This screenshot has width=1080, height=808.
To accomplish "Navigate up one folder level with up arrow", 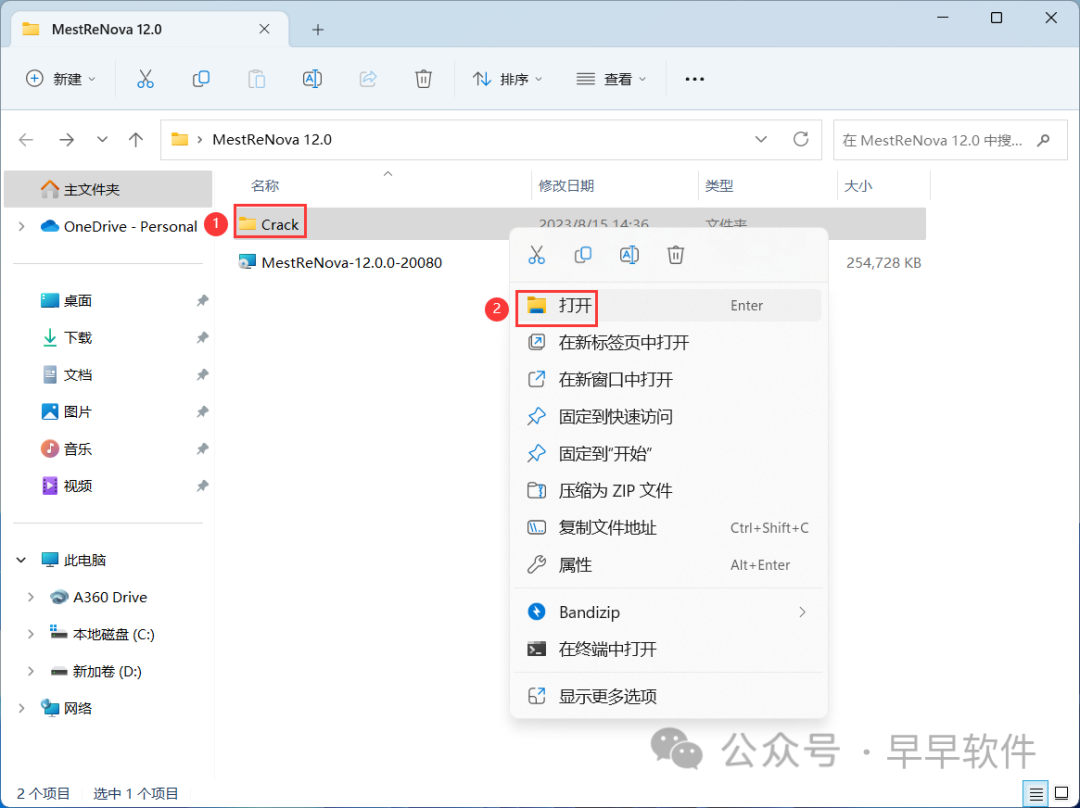I will pyautogui.click(x=136, y=140).
